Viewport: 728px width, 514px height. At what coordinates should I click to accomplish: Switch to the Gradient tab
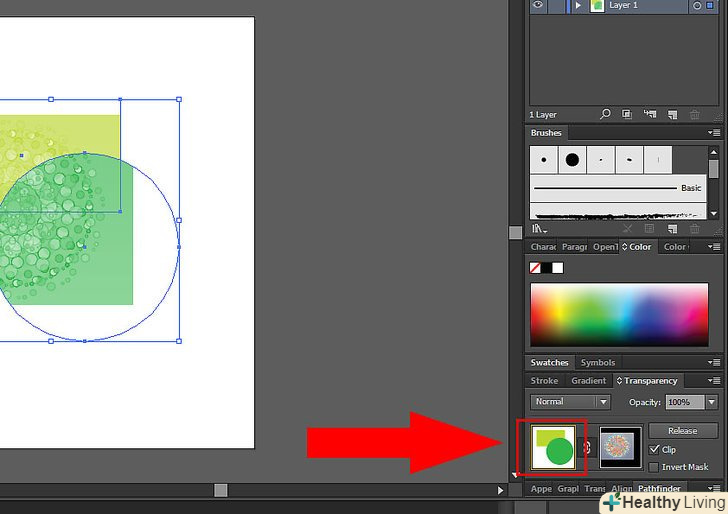coord(588,381)
